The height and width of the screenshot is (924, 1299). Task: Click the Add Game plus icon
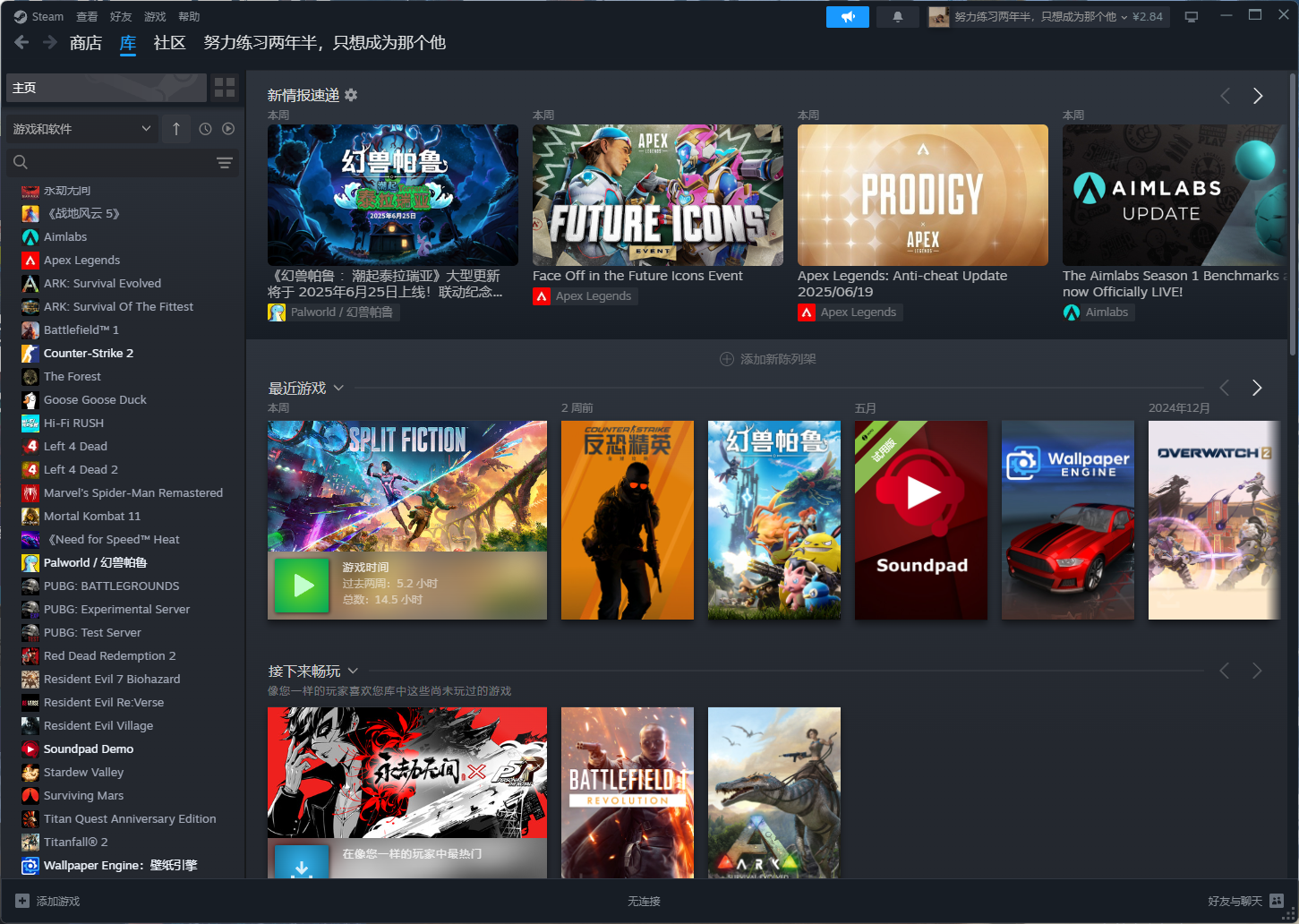22,901
